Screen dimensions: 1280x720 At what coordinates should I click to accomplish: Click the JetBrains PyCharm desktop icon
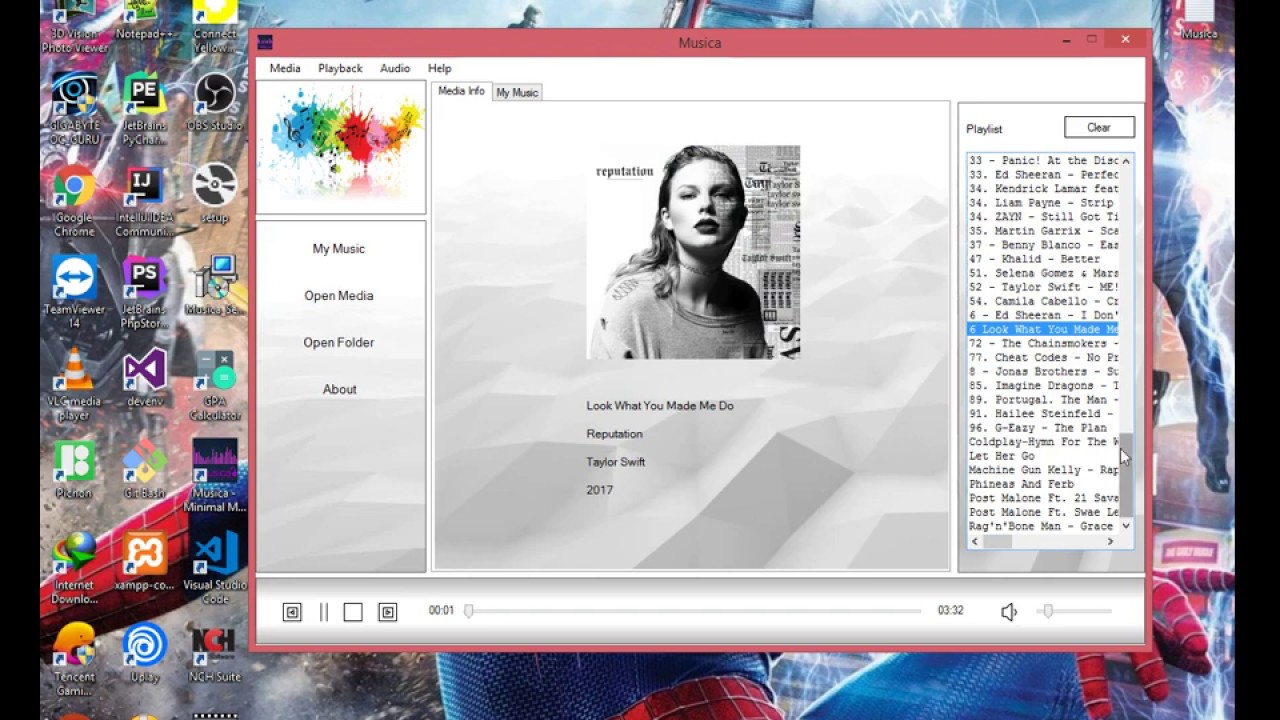(144, 110)
